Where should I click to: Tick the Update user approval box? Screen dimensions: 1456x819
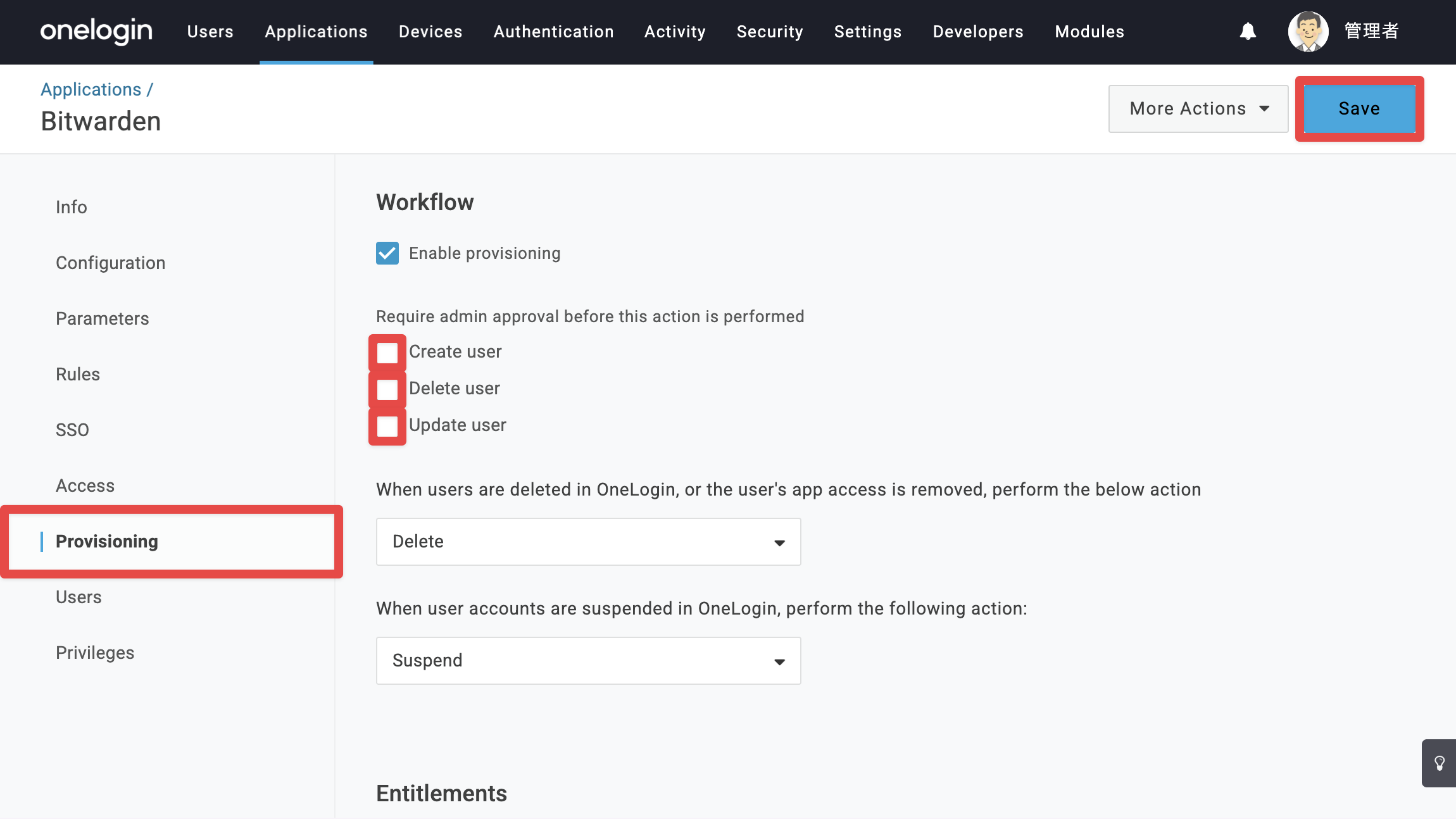tap(387, 426)
